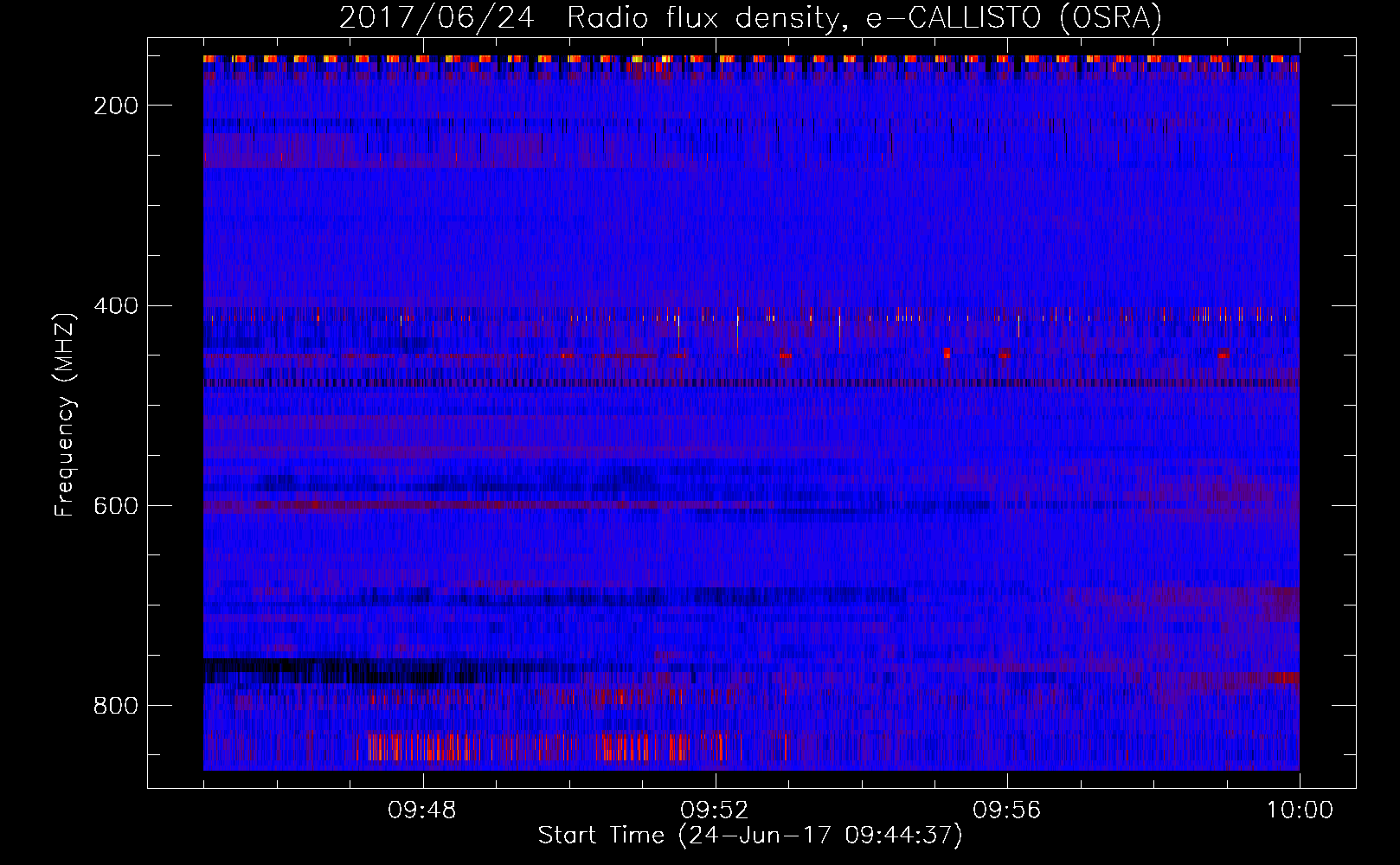The height and width of the screenshot is (865, 1400).
Task: Click the 400 frequency tick label
Action: [x=117, y=305]
